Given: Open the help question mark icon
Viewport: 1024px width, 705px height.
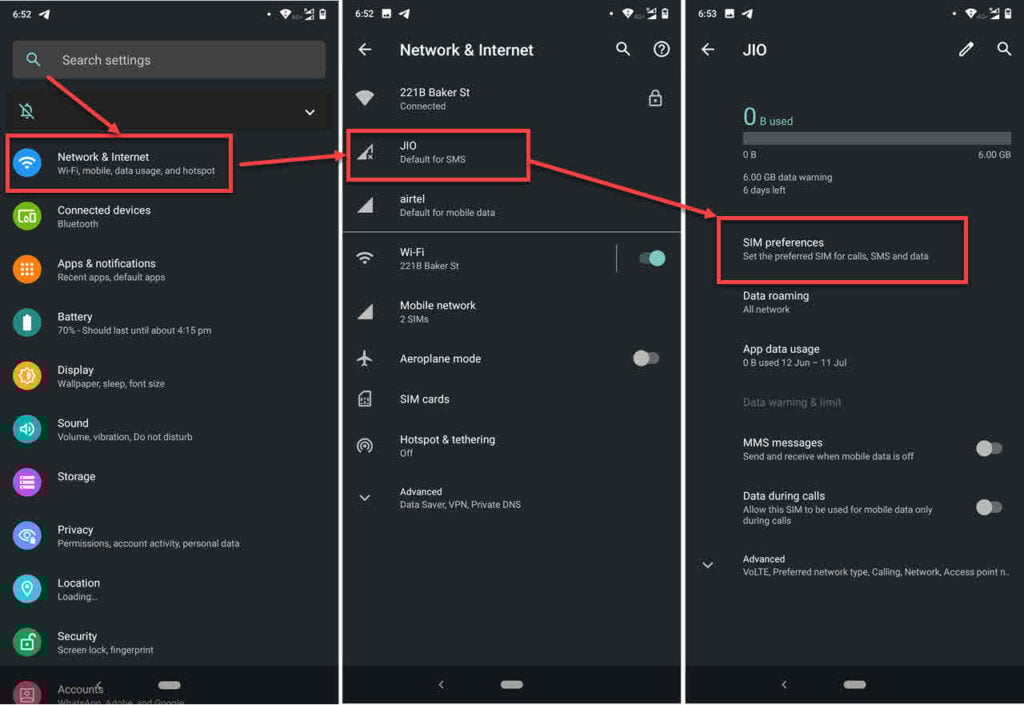Looking at the screenshot, I should 662,49.
